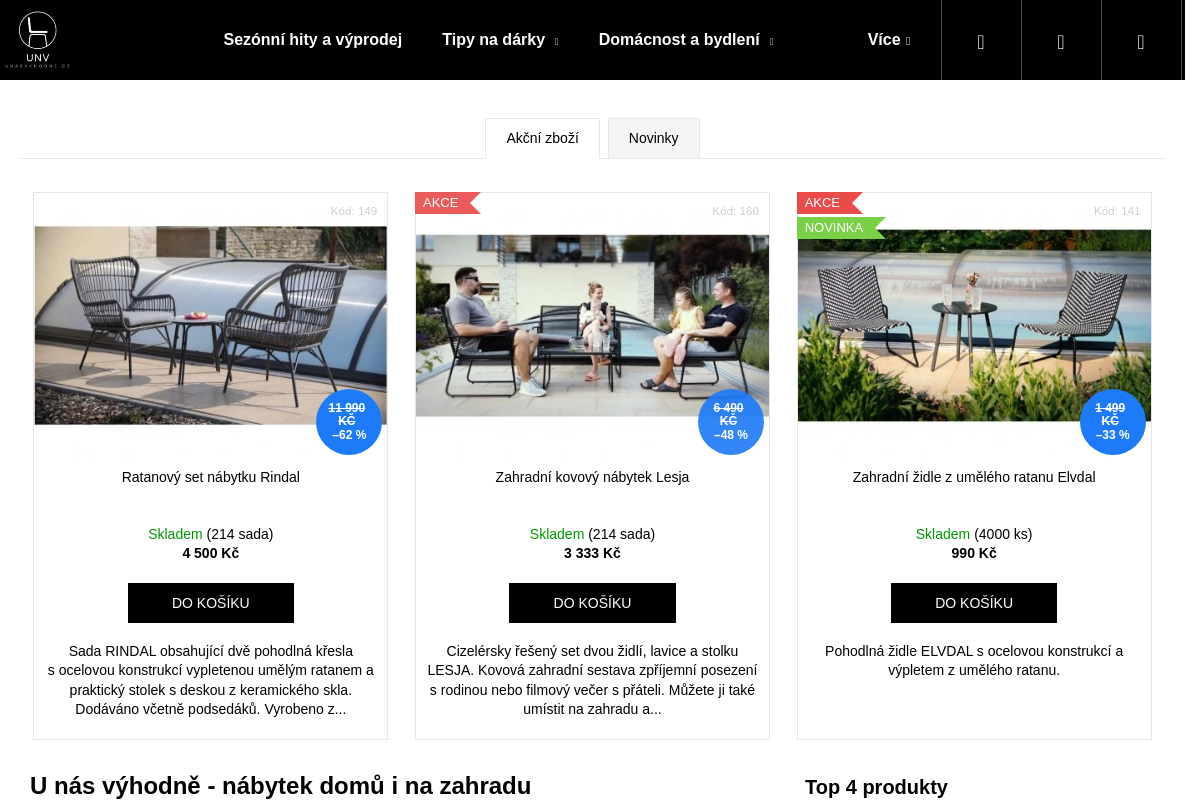Click the header icon right after Více

(981, 40)
